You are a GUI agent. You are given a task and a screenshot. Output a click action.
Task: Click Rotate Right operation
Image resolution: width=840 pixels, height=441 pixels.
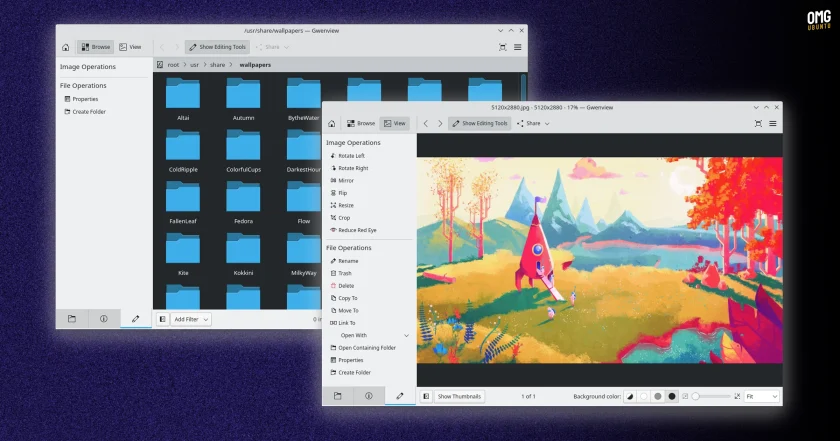348,168
